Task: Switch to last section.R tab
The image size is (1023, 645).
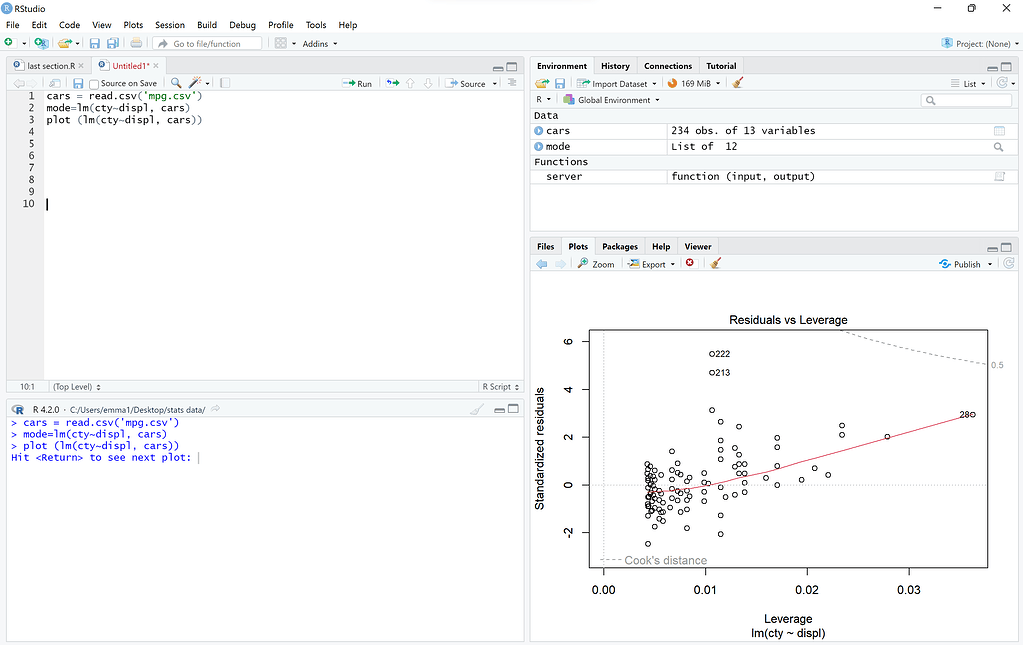Action: [x=51, y=66]
